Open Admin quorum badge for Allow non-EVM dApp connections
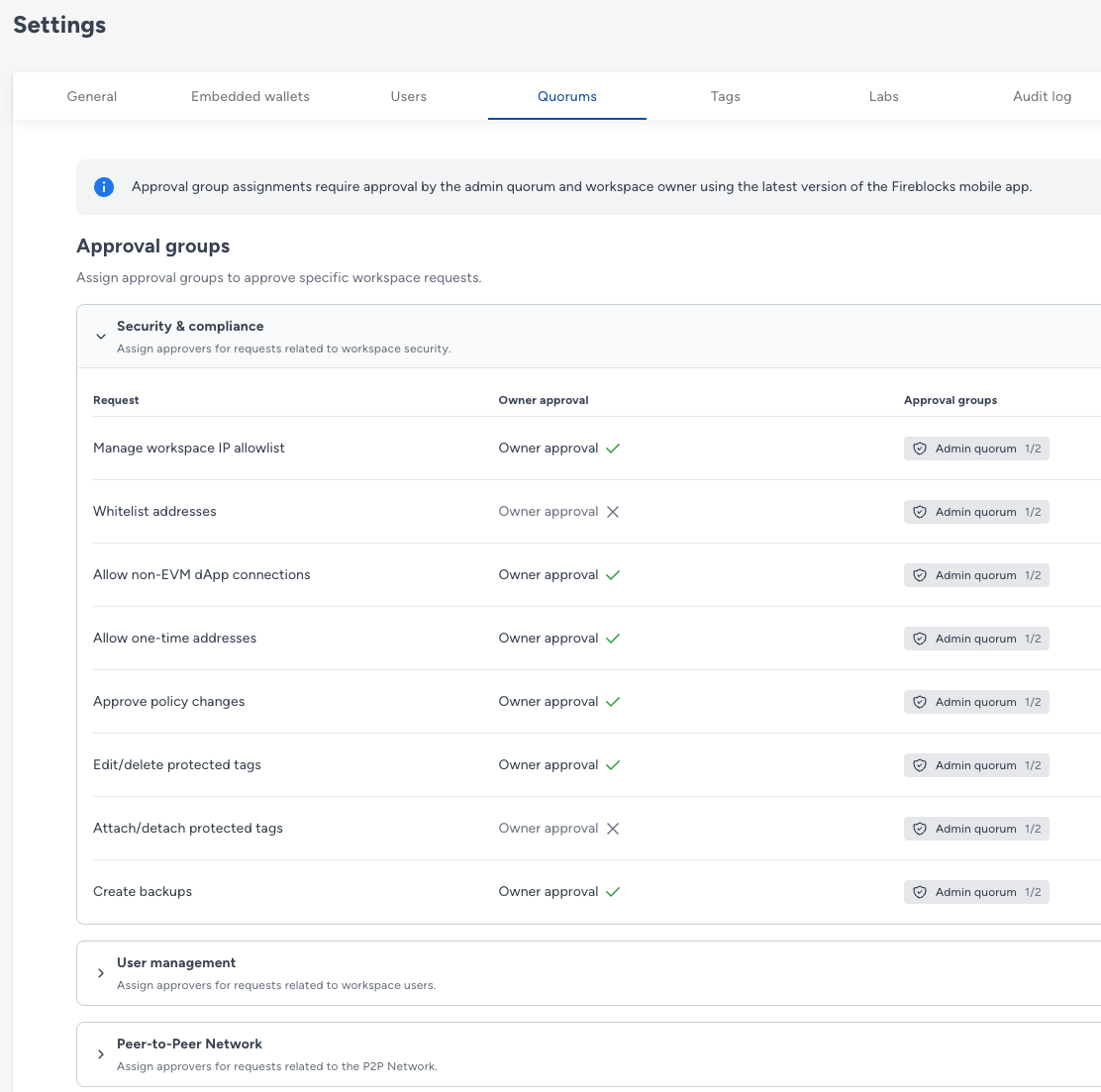 tap(976, 575)
